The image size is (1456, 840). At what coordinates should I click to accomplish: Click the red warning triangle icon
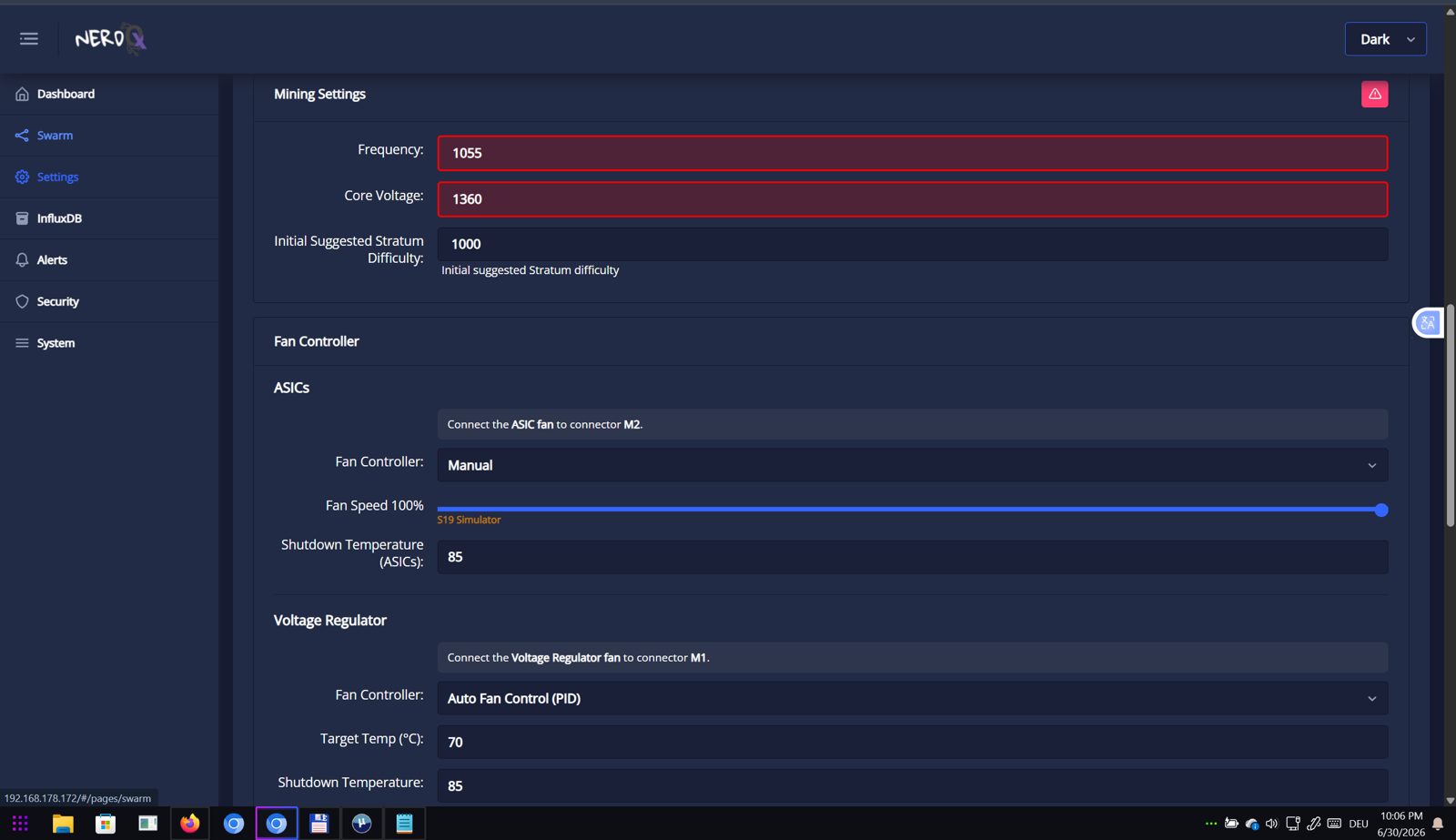tap(1374, 94)
